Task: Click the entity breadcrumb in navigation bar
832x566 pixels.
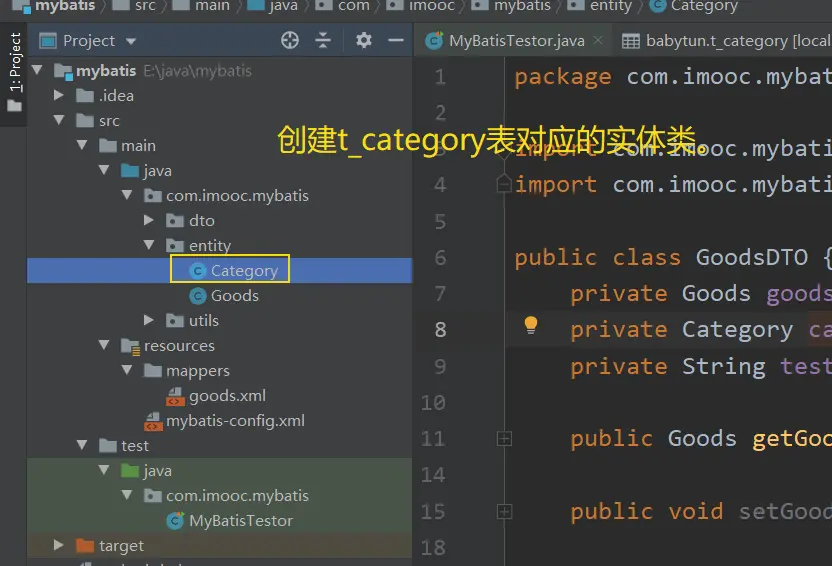Action: [609, 6]
